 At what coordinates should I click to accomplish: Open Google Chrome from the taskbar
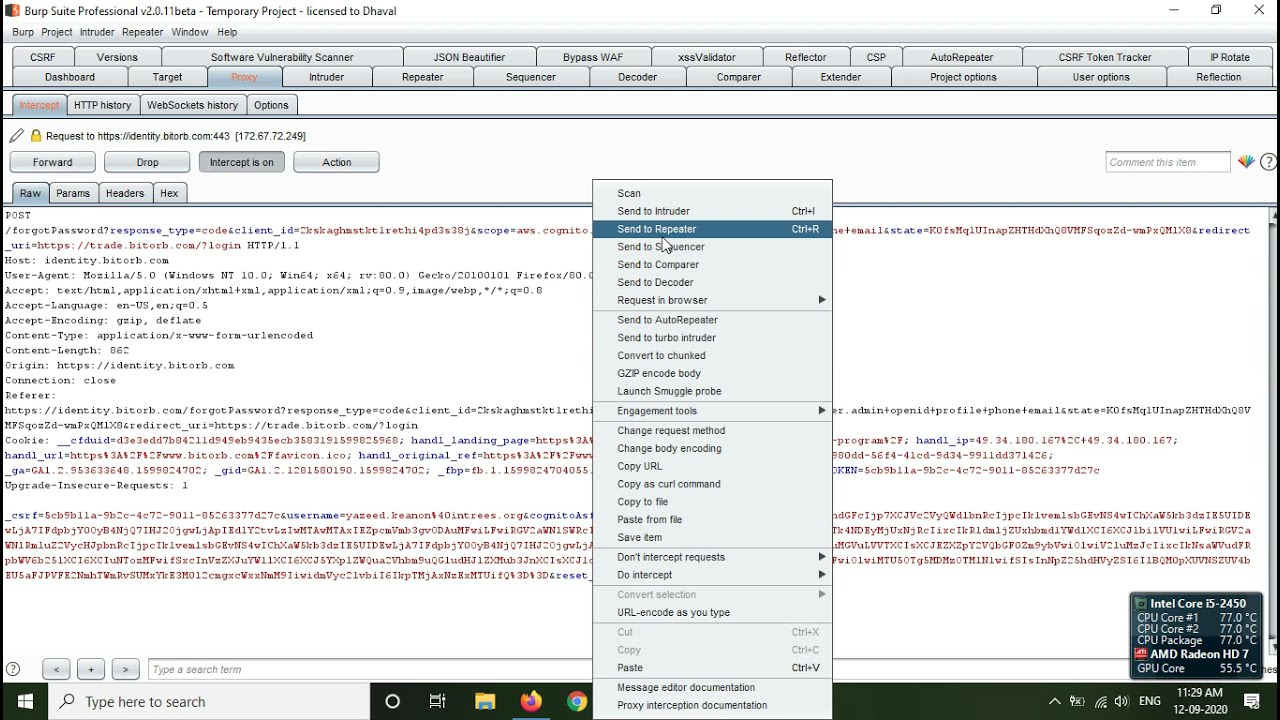point(577,702)
